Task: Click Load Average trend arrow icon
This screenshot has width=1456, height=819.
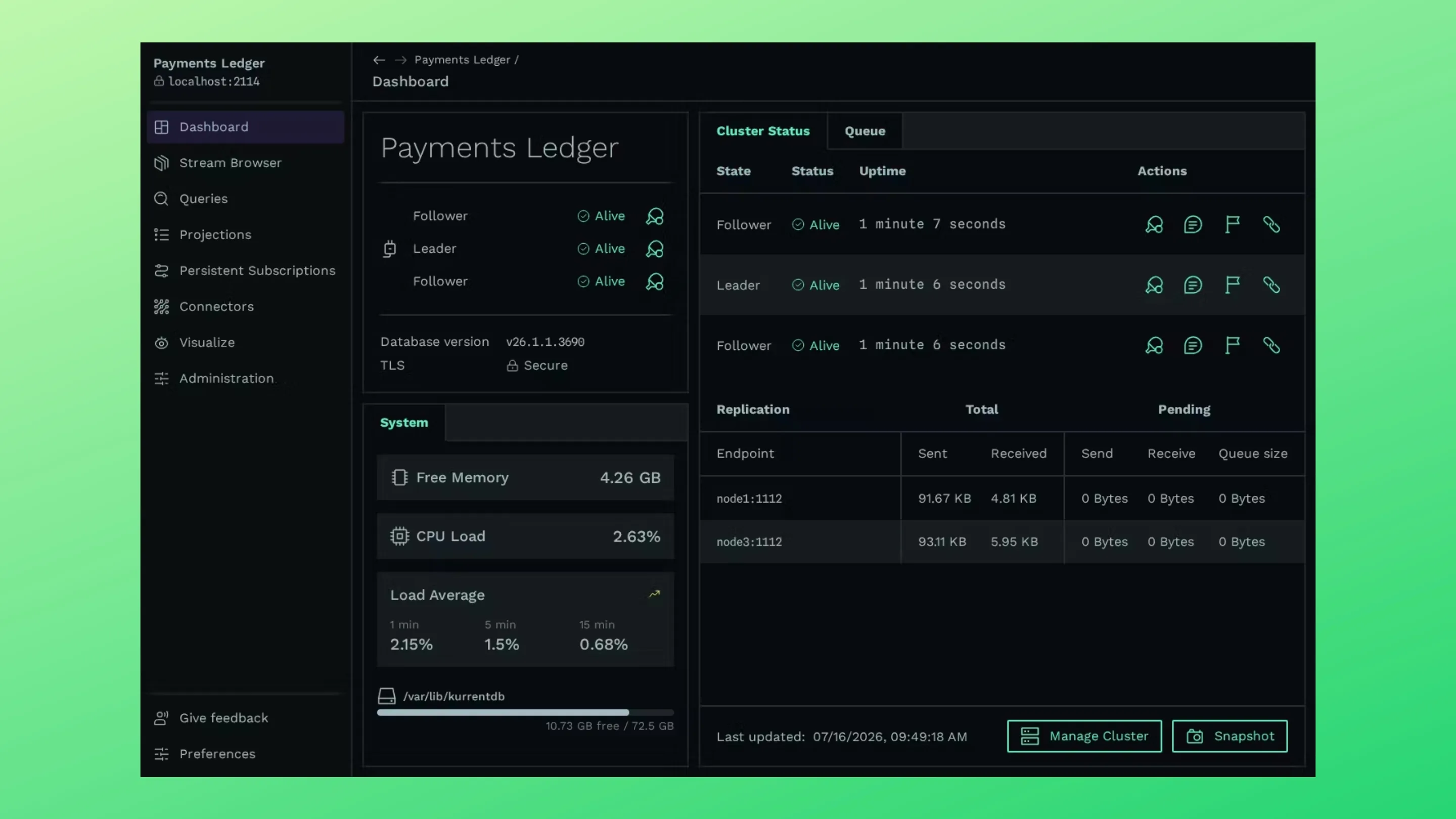Action: pyautogui.click(x=655, y=594)
